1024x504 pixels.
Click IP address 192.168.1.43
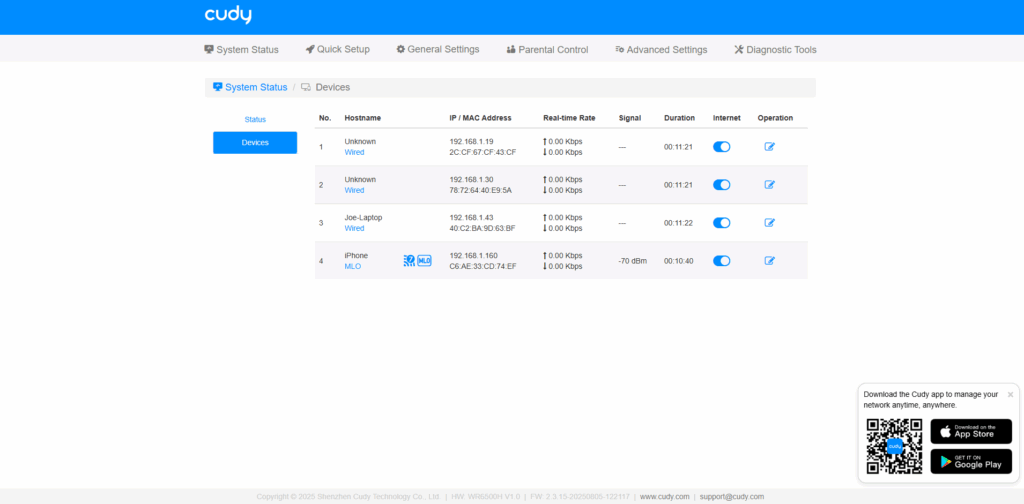pos(472,217)
